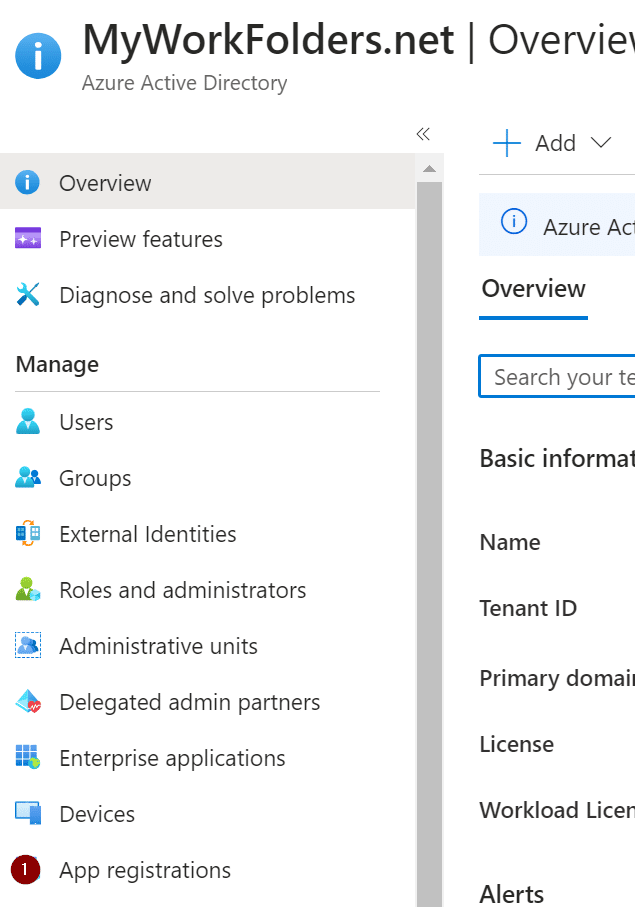Switch to the Overview tab
The image size is (635, 907).
click(533, 288)
